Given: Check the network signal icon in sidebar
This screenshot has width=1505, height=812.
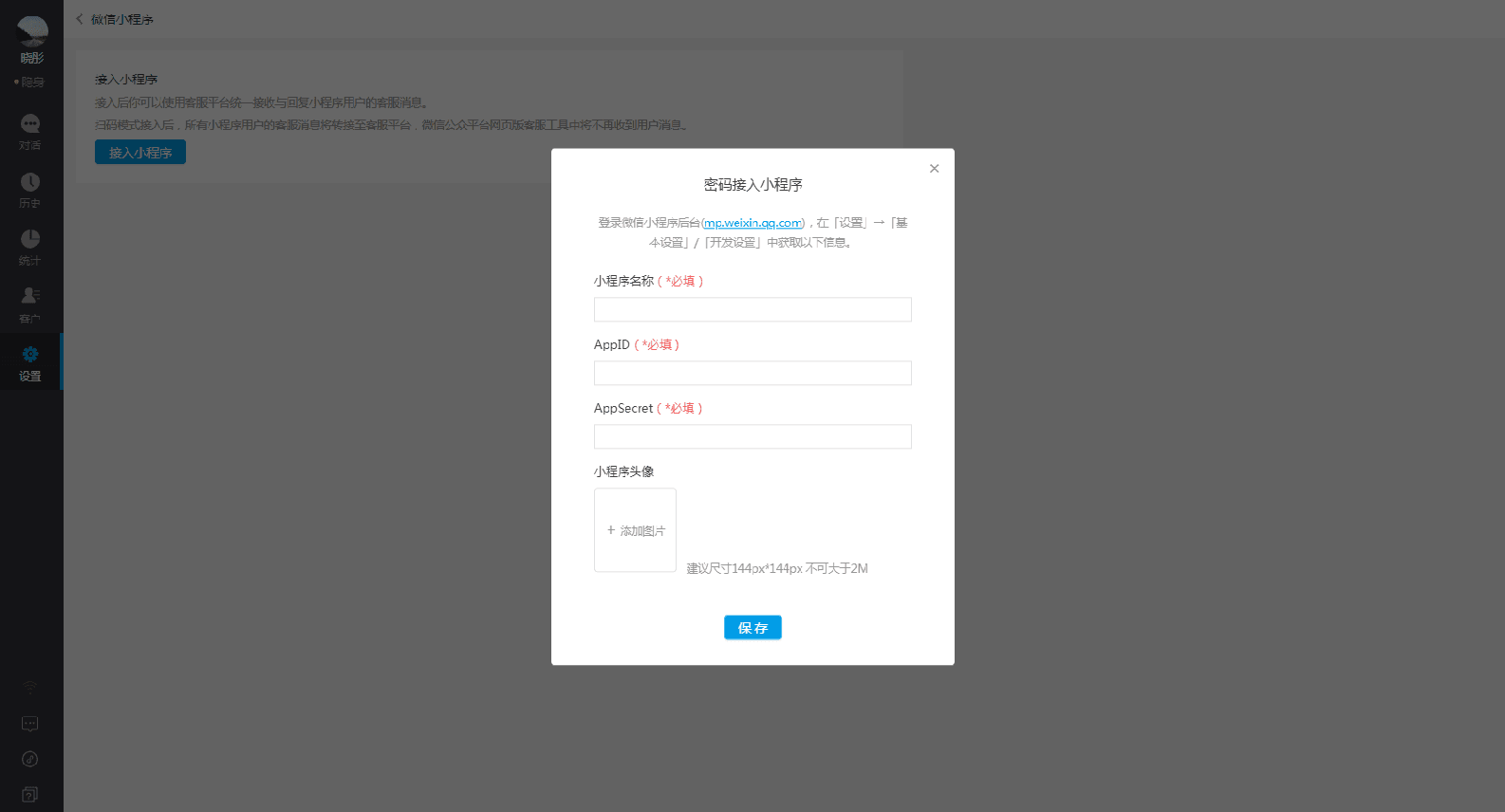Looking at the screenshot, I should point(30,687).
